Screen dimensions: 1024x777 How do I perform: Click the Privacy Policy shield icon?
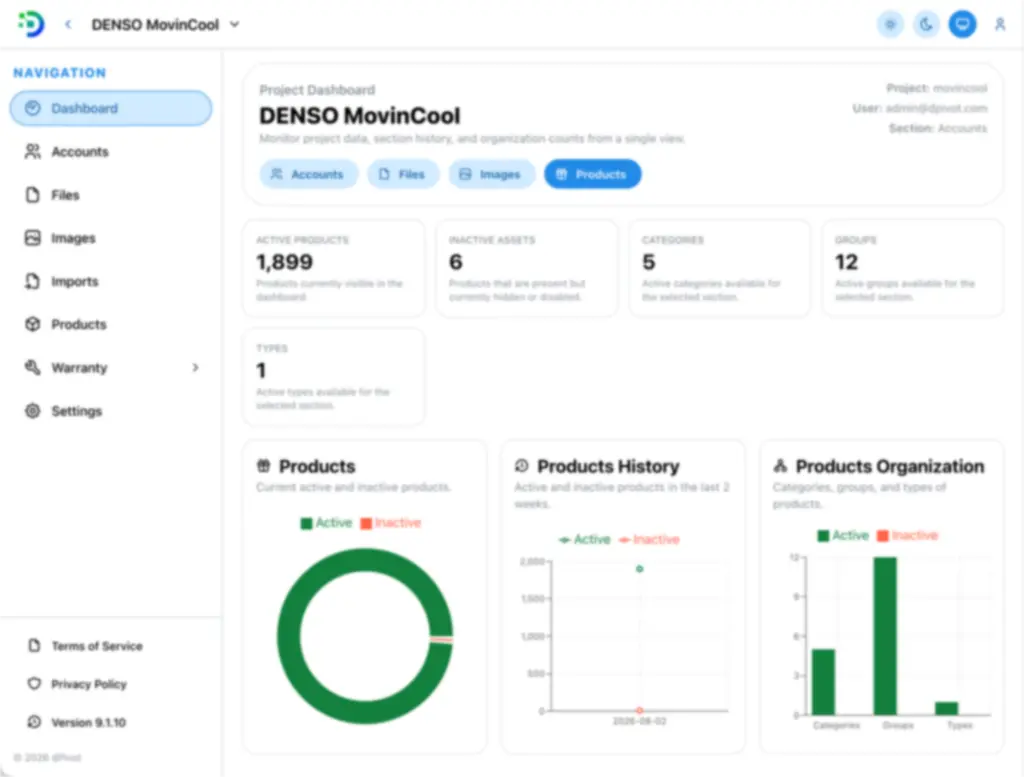click(34, 684)
